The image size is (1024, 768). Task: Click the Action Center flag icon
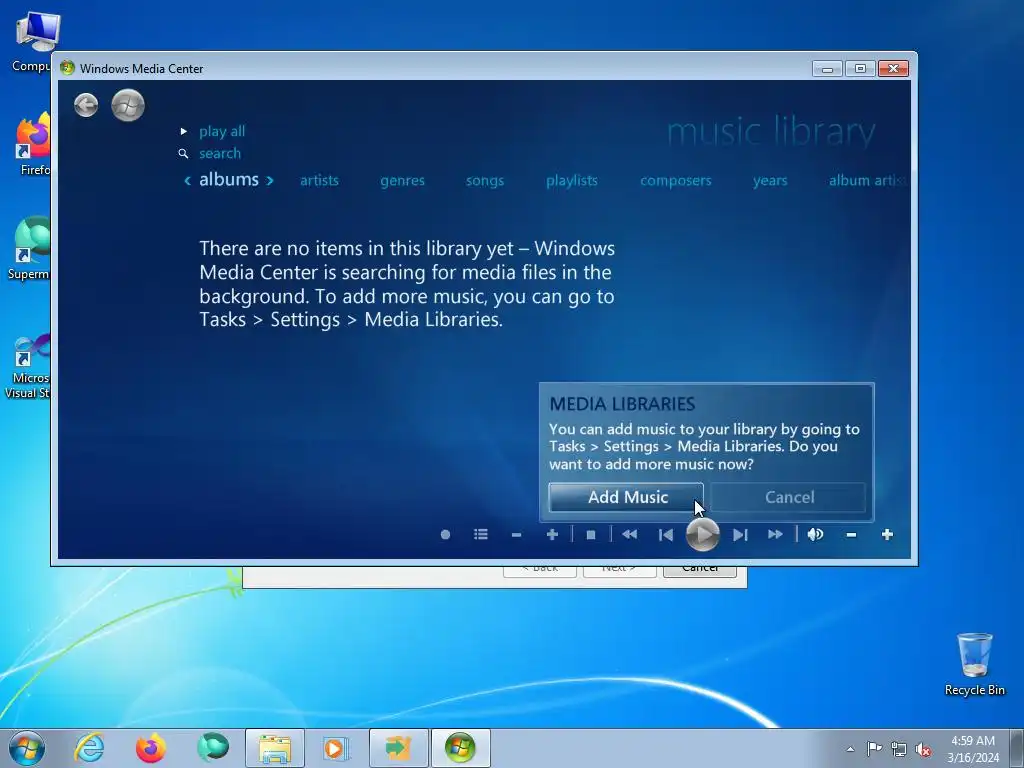[874, 749]
